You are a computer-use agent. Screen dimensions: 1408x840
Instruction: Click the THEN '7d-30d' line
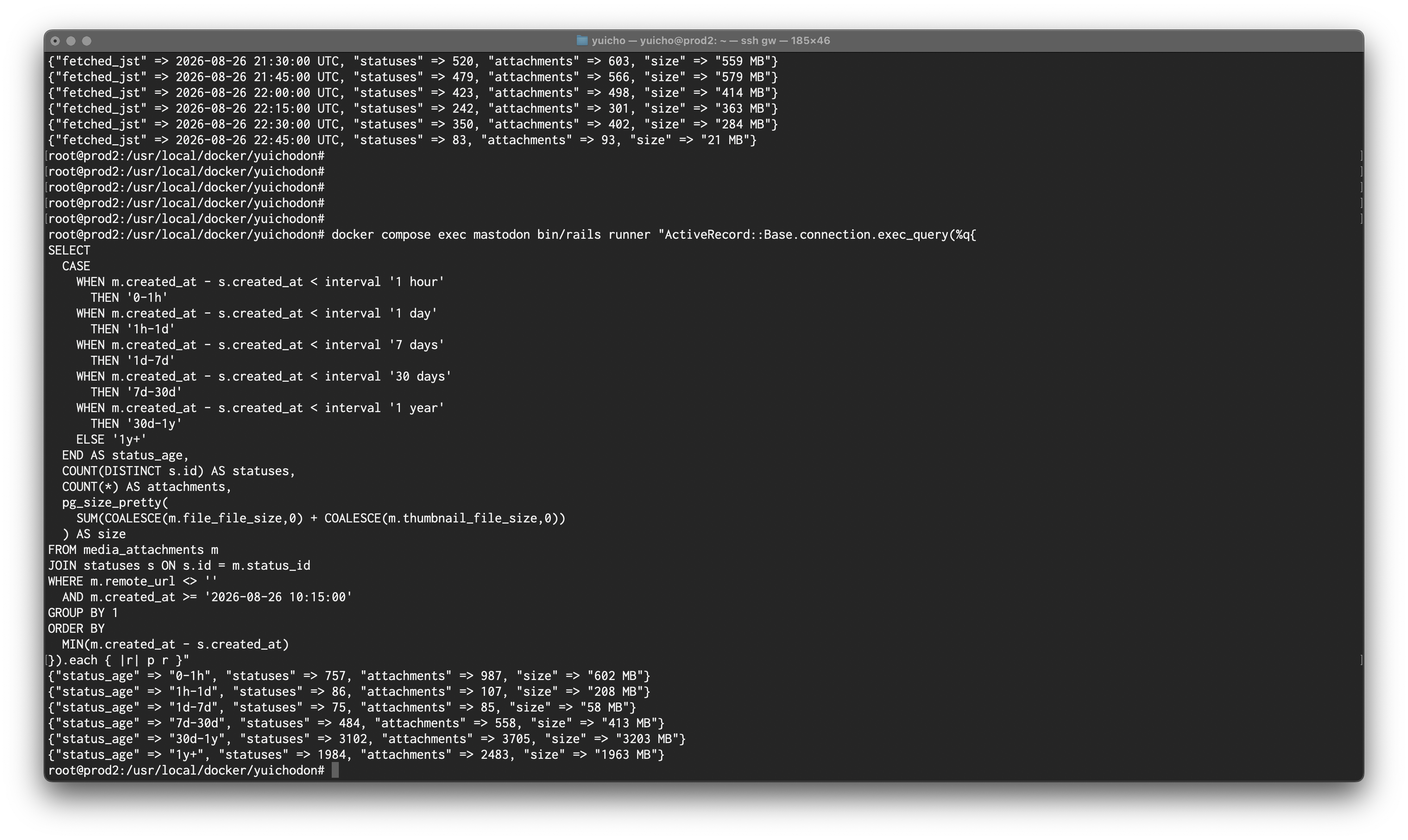[136, 393]
